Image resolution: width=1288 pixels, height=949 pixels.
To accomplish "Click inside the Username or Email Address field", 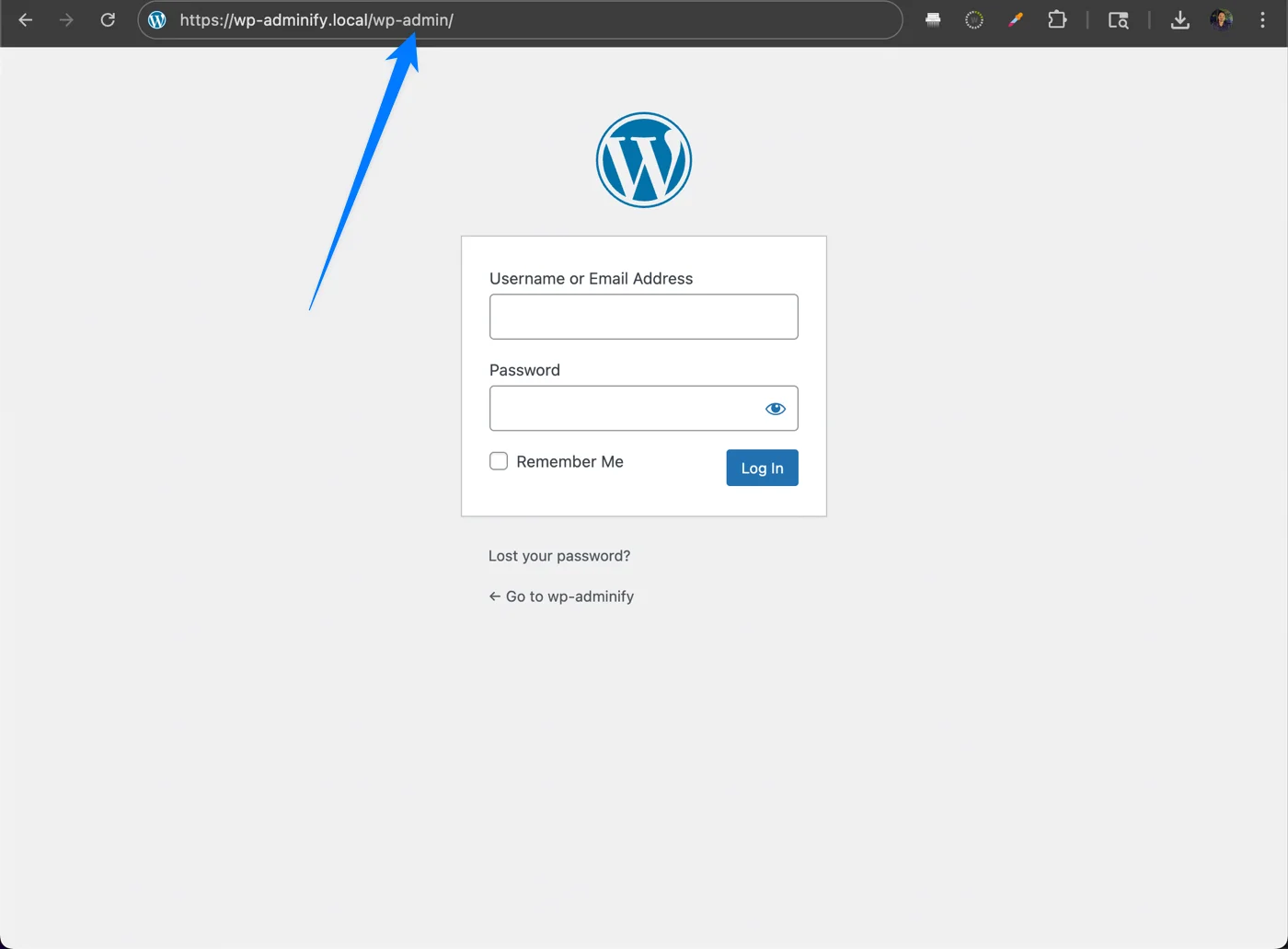I will coord(643,316).
